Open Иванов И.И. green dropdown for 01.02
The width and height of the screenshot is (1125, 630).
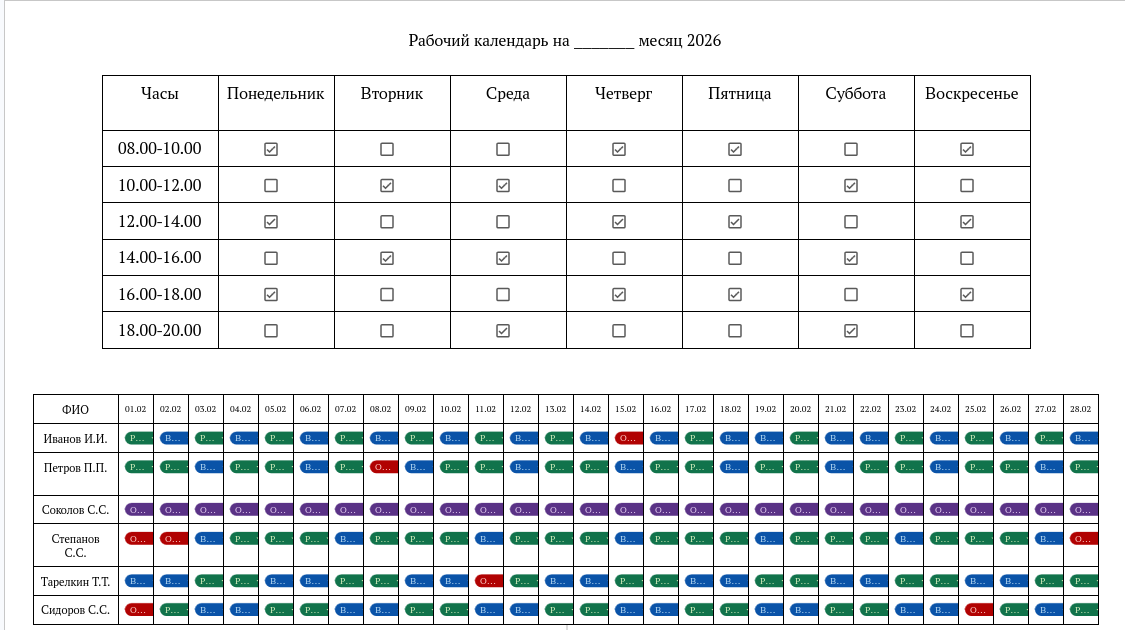pyautogui.click(x=137, y=438)
